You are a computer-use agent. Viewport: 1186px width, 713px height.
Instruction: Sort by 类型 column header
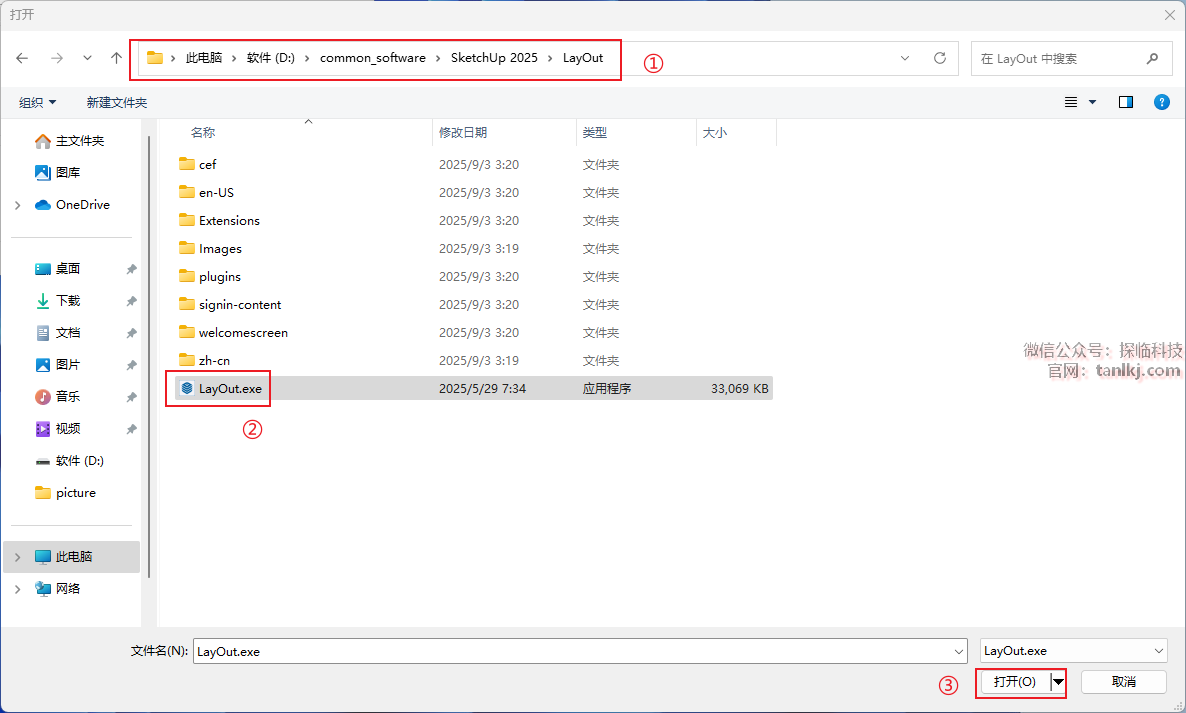point(595,132)
